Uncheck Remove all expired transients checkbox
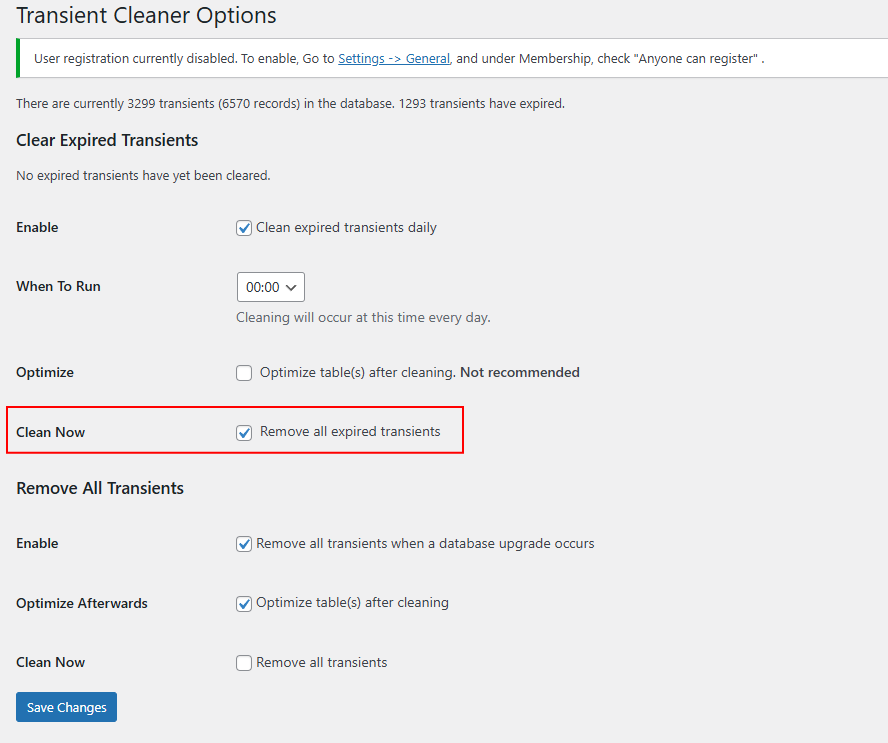 [x=244, y=433]
